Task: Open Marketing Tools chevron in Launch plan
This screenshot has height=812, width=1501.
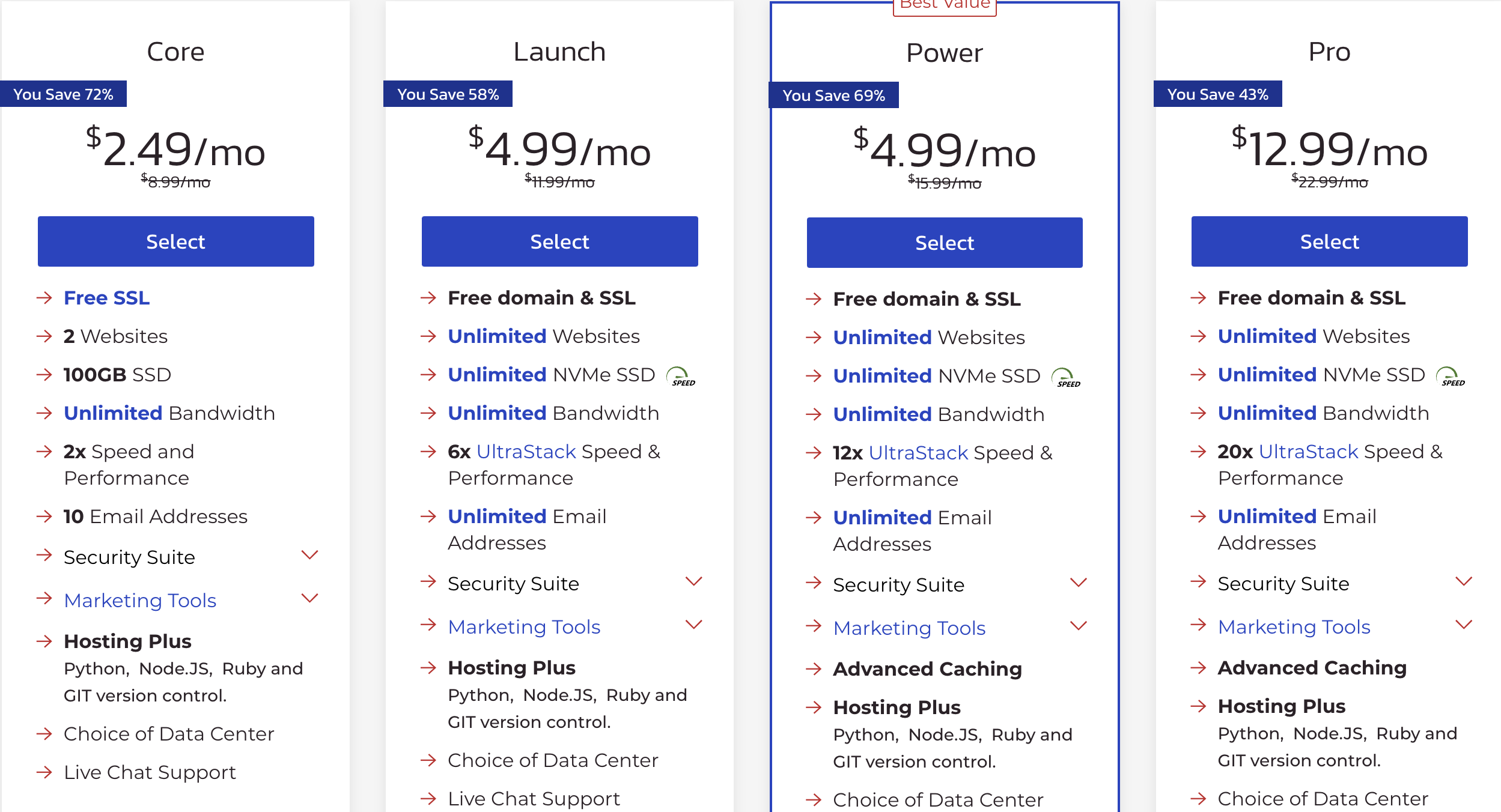Action: tap(694, 625)
